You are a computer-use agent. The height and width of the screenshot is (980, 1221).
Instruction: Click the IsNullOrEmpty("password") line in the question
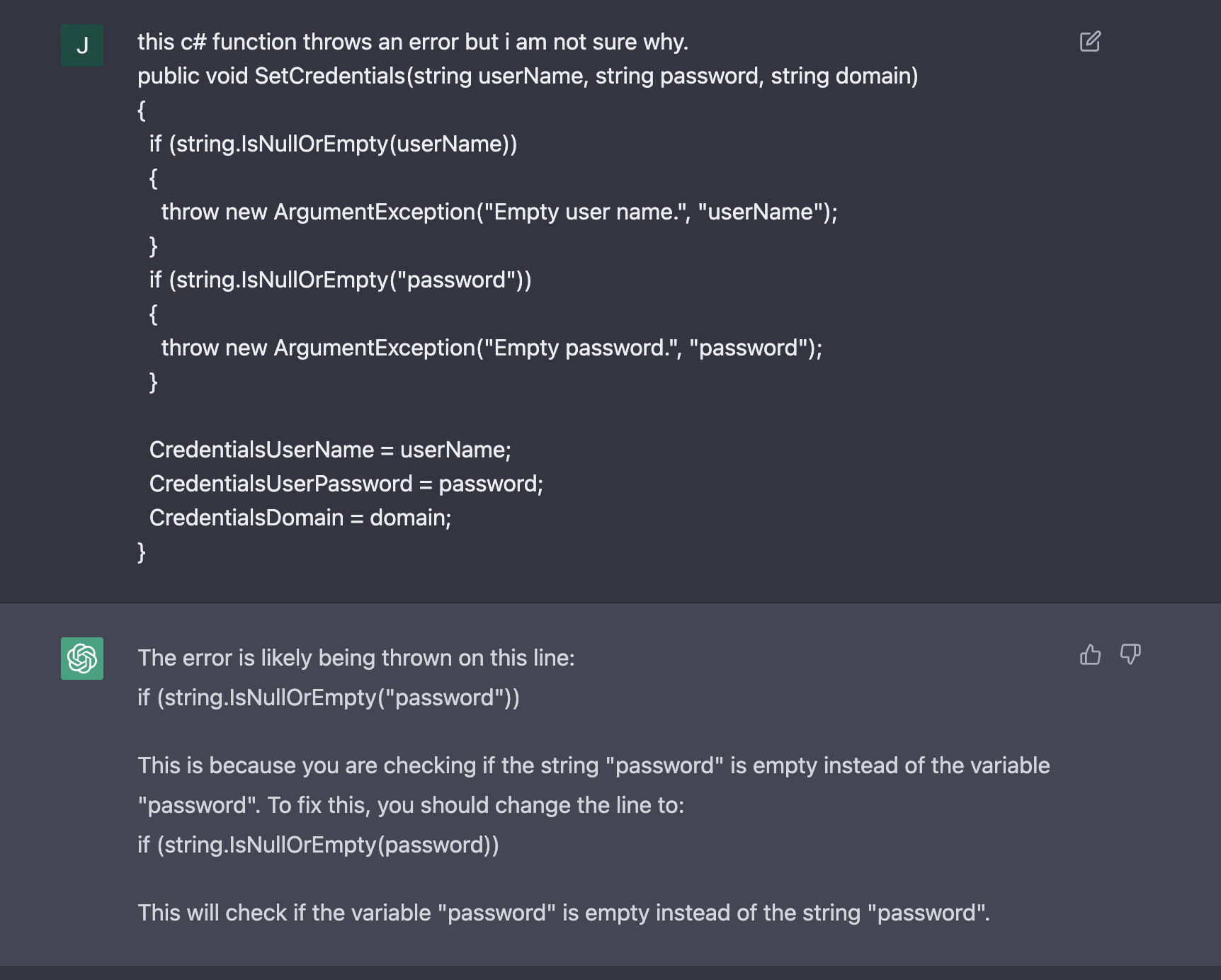click(340, 280)
